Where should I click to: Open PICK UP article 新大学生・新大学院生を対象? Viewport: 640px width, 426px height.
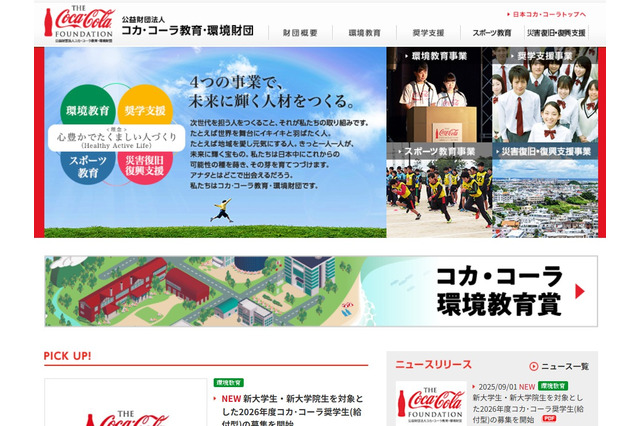(291, 411)
